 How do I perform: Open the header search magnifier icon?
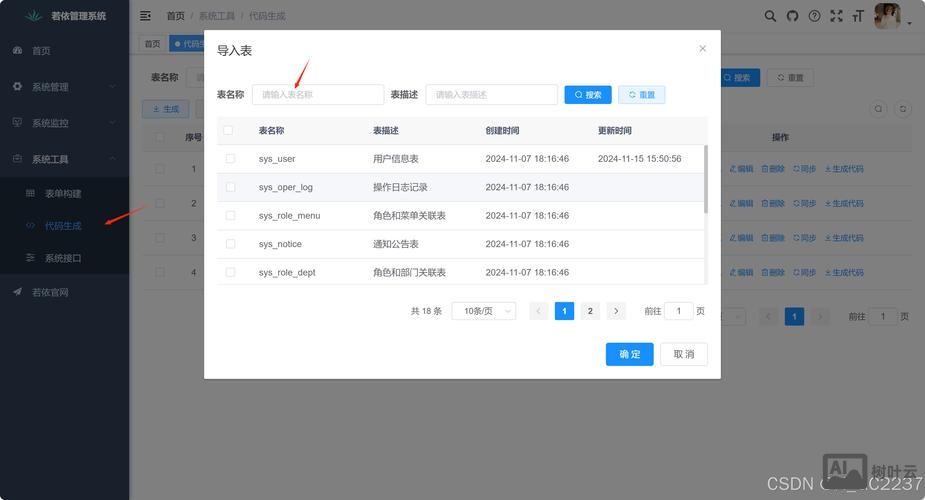point(770,16)
